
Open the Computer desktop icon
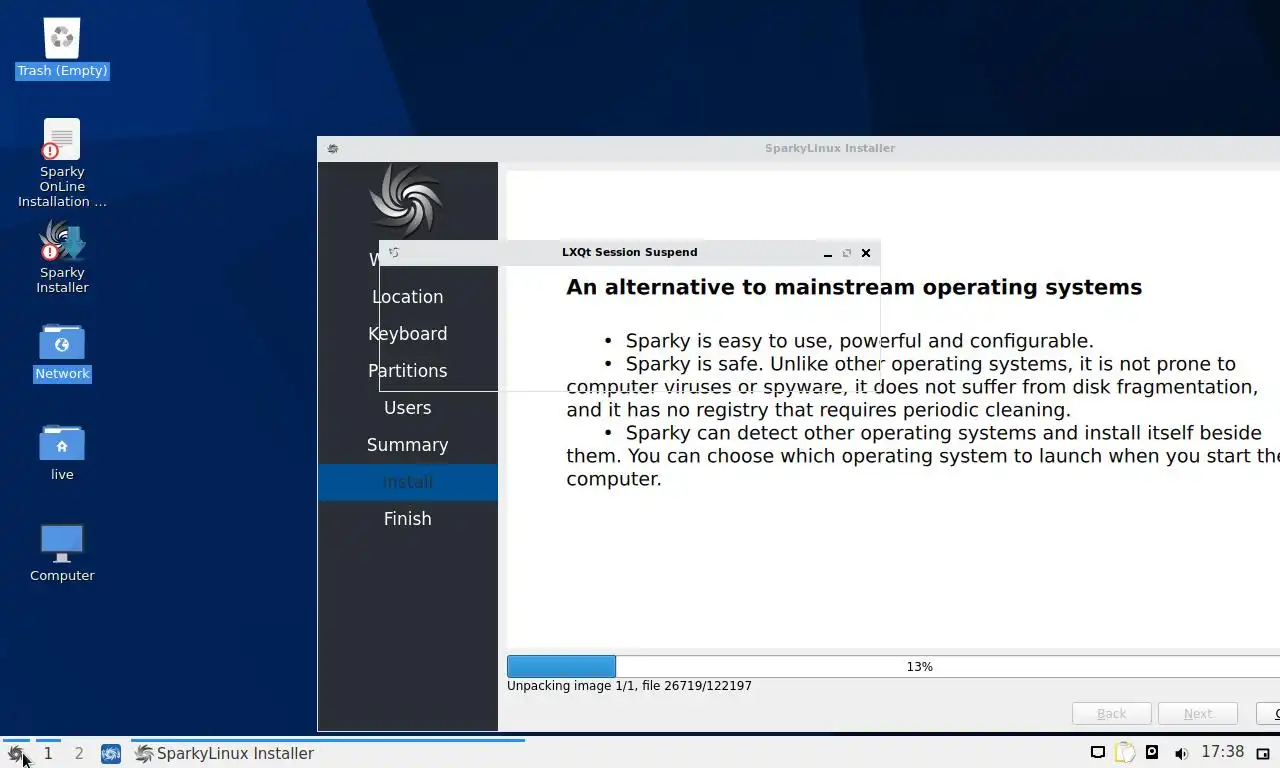(62, 553)
